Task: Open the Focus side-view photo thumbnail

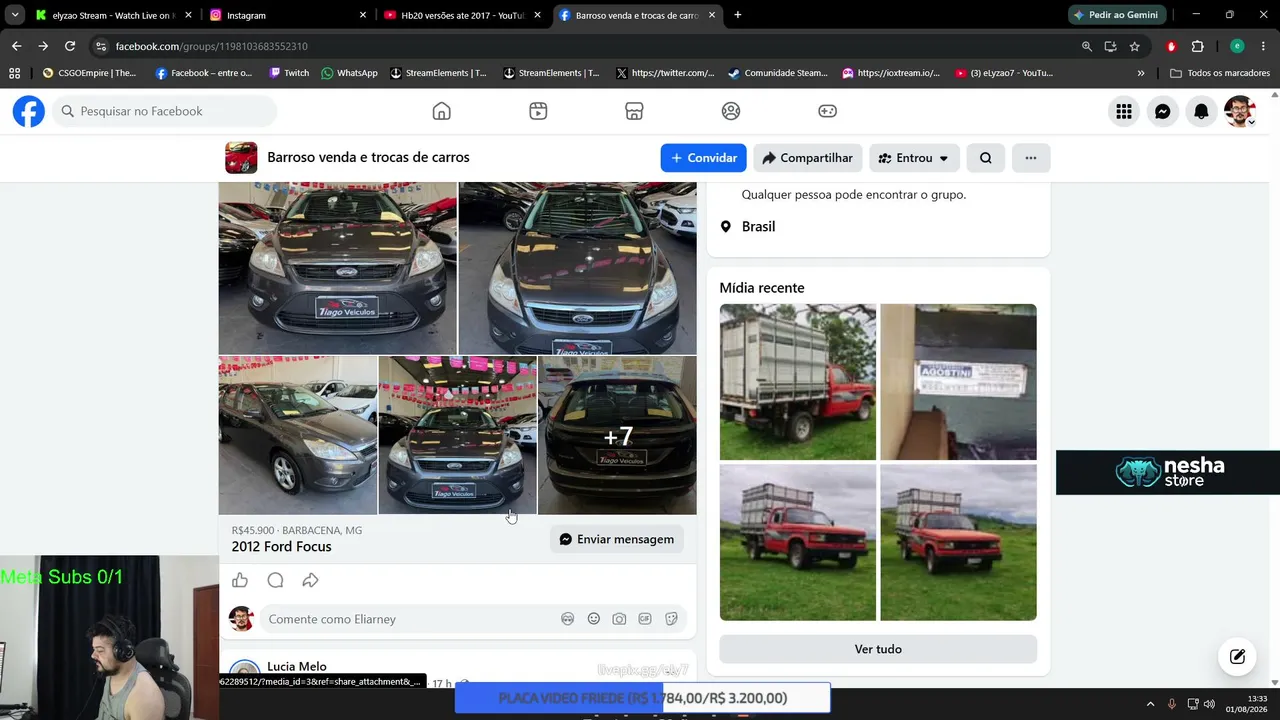Action: [298, 435]
